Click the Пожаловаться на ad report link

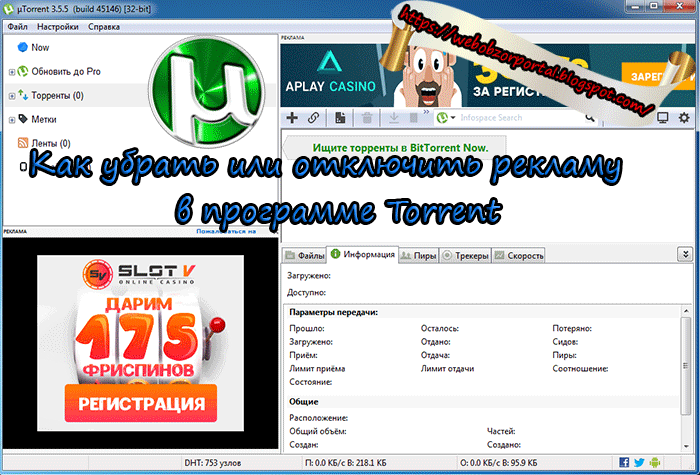click(x=226, y=231)
